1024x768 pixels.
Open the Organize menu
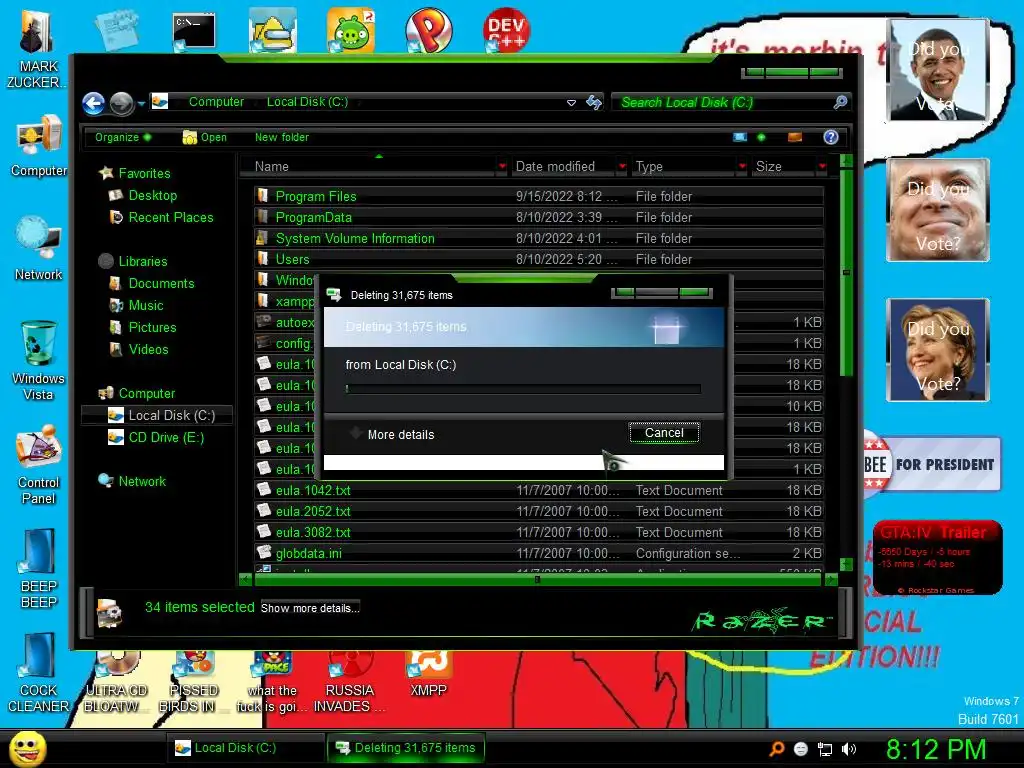click(x=123, y=137)
